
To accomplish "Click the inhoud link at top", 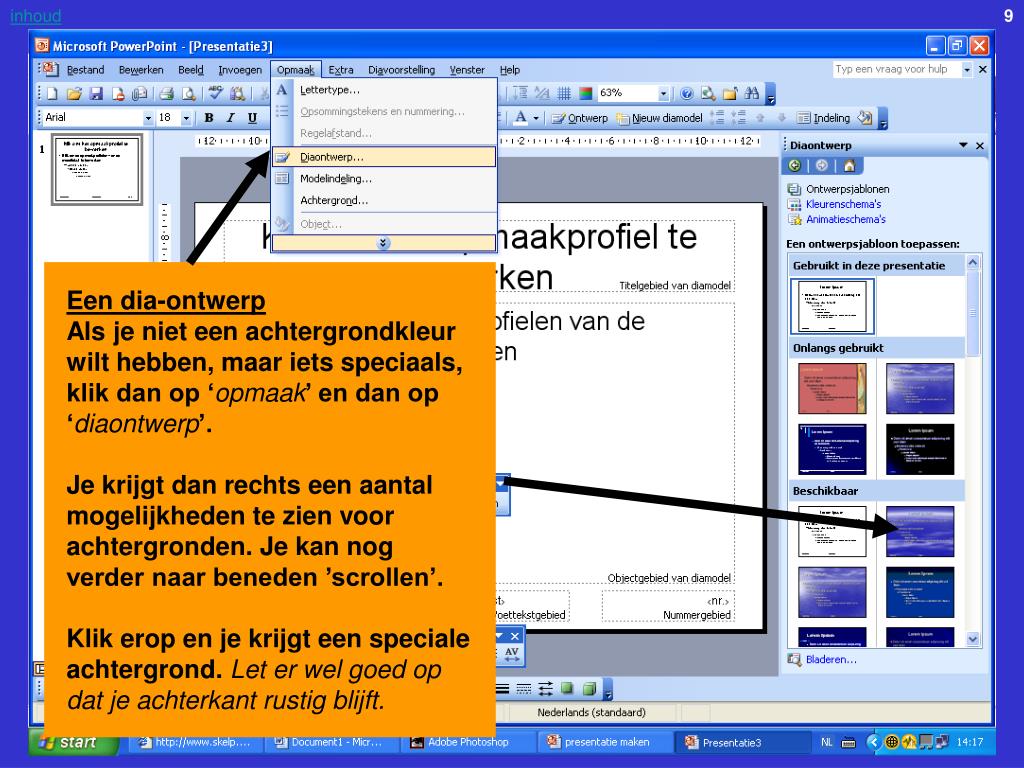I will click(x=35, y=16).
